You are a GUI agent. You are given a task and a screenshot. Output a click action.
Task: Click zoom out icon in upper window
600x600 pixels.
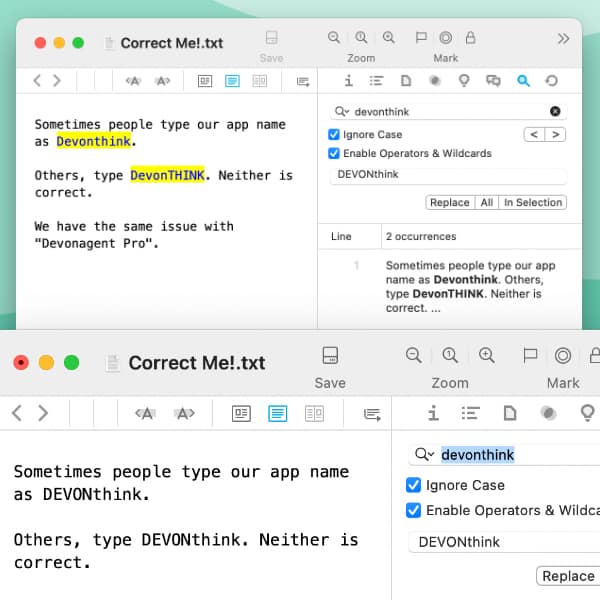tap(334, 38)
